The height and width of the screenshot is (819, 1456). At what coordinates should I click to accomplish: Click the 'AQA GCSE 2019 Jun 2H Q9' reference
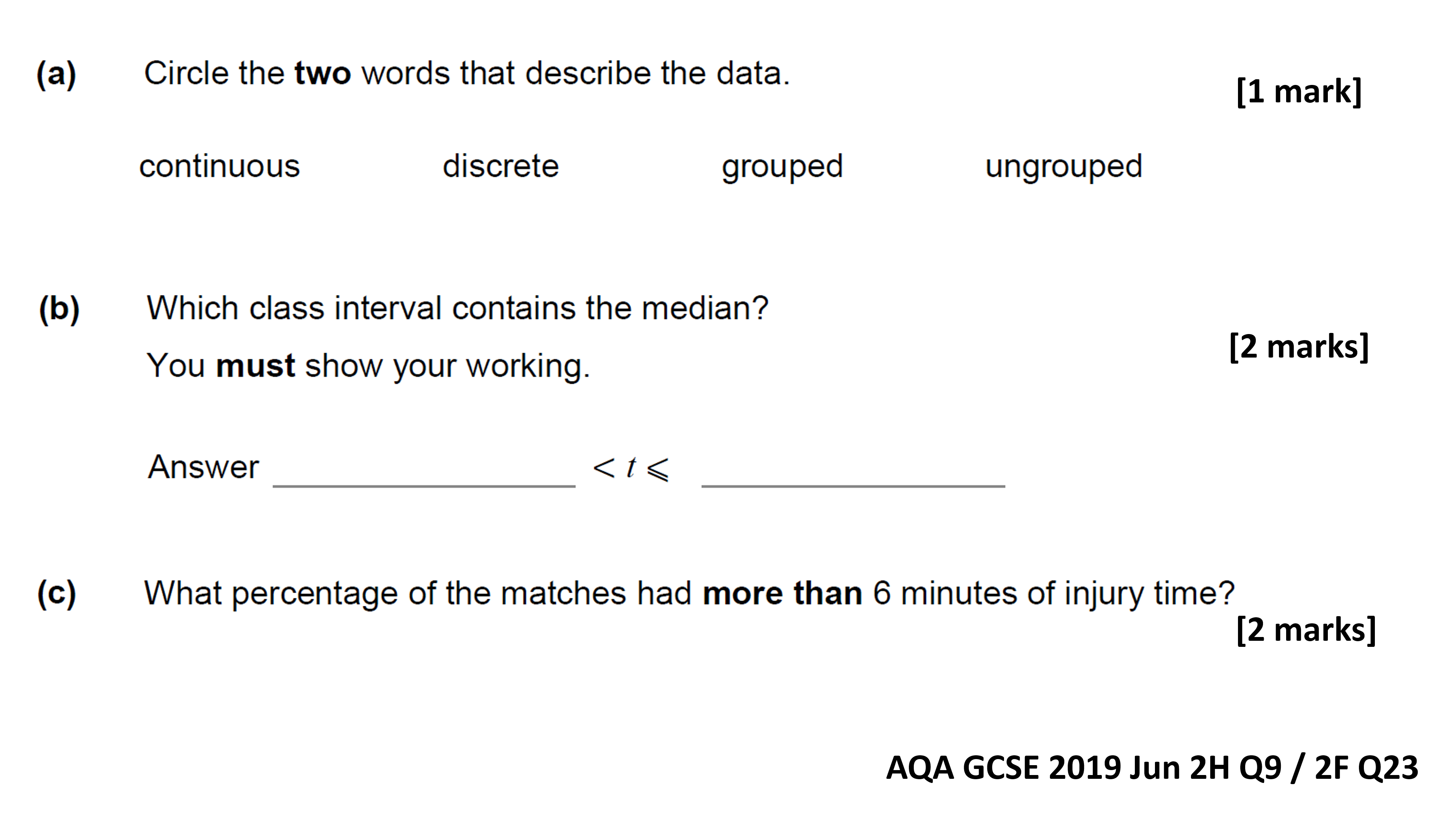1084,767
